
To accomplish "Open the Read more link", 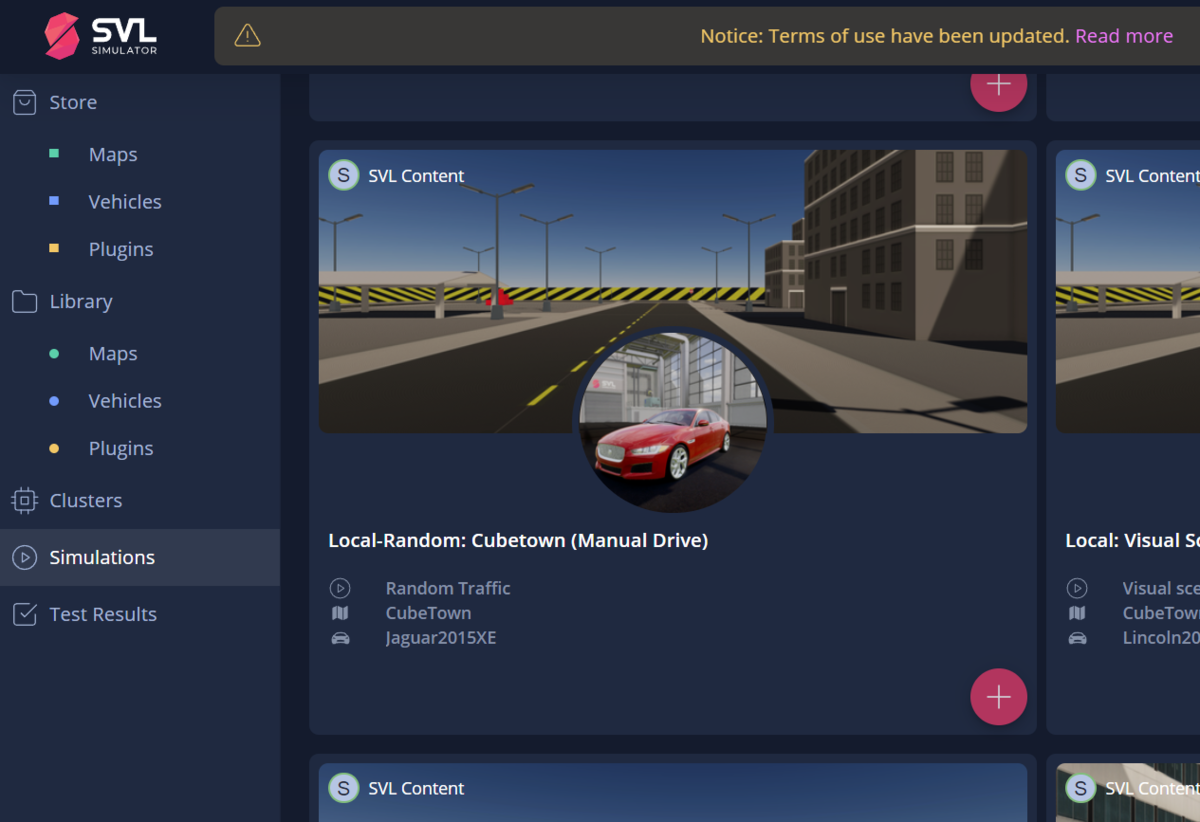I will (1124, 36).
